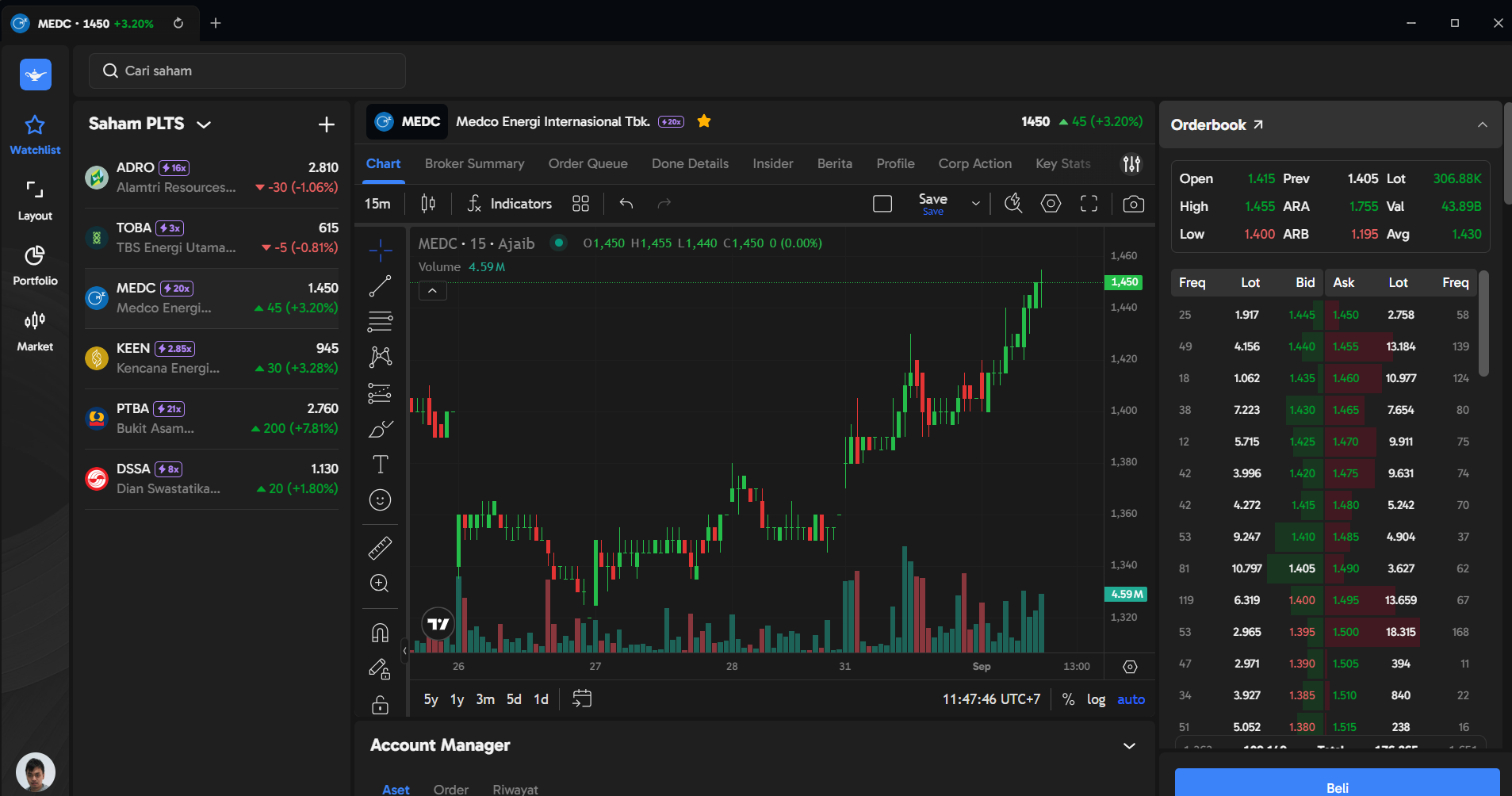Change the 15m timeframe interval
Viewport: 1512px width, 796px height.
[377, 204]
